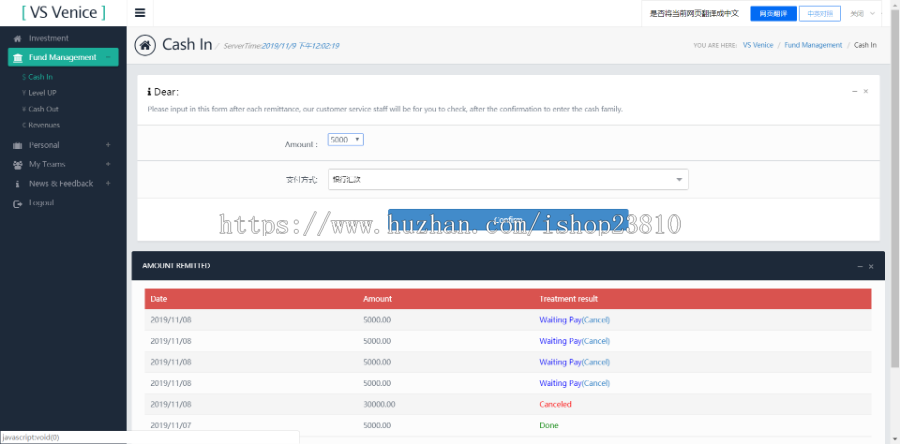Click the group icon next to My Teams

coord(17,165)
